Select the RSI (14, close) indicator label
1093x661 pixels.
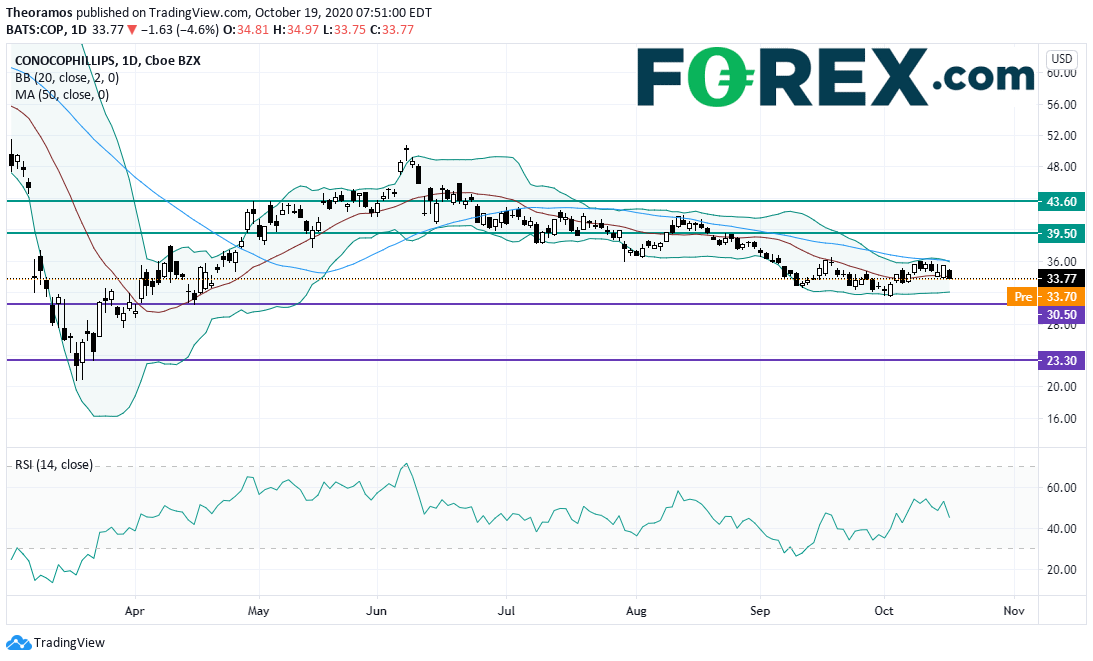(54, 464)
